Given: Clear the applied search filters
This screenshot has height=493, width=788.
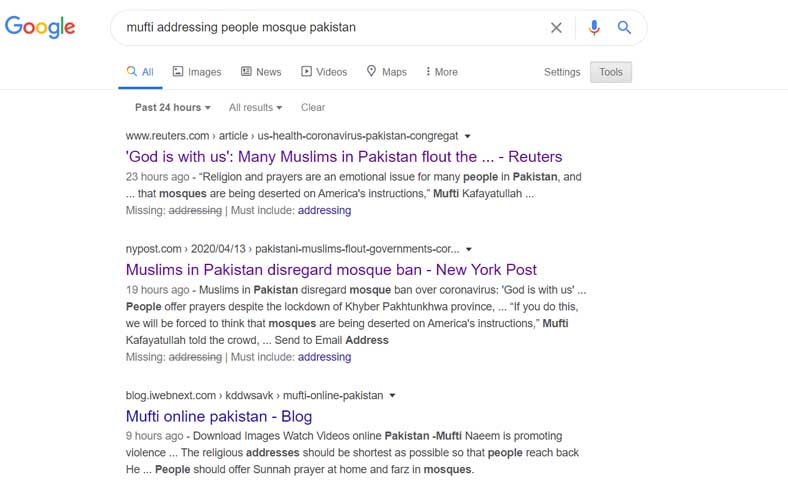Looking at the screenshot, I should point(313,108).
